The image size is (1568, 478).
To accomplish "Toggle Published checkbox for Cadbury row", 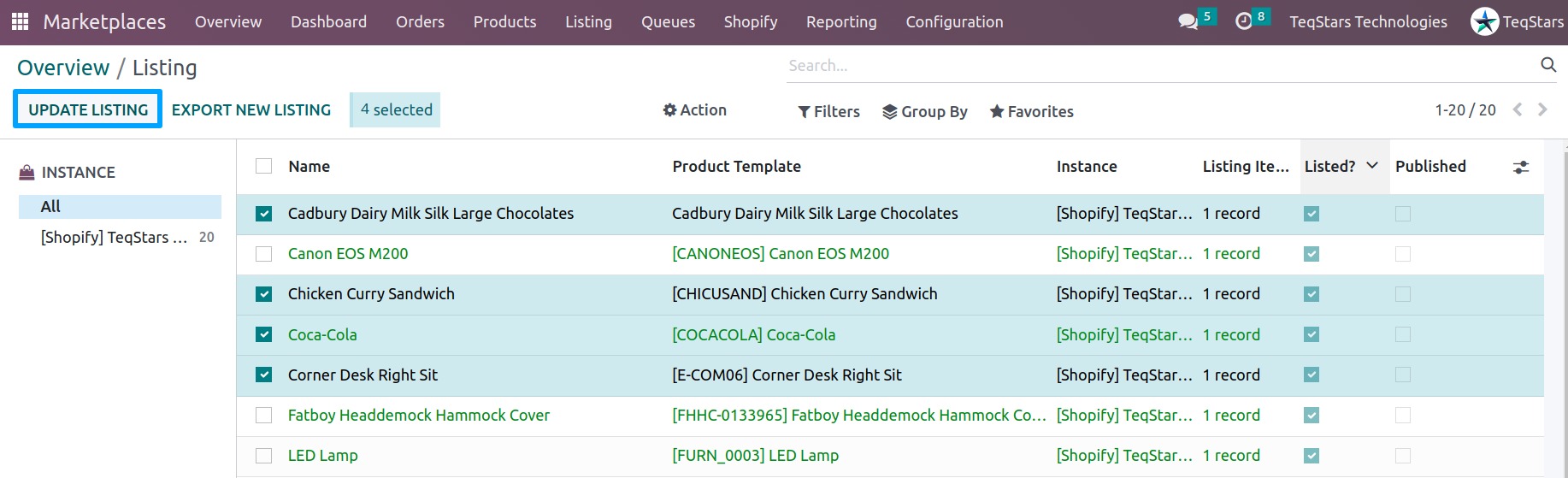I will (1403, 214).
